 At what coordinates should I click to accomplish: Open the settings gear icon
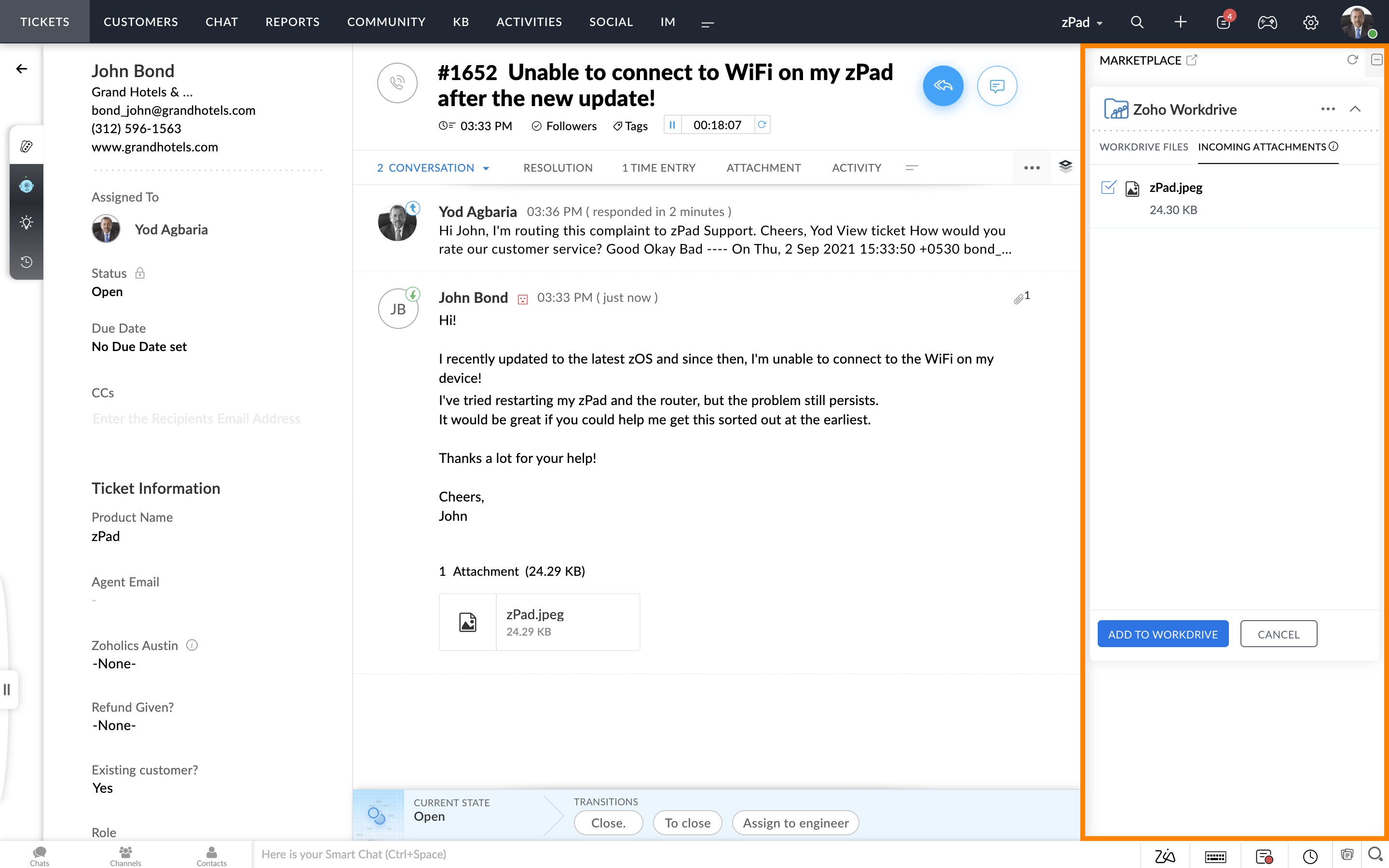1310,22
